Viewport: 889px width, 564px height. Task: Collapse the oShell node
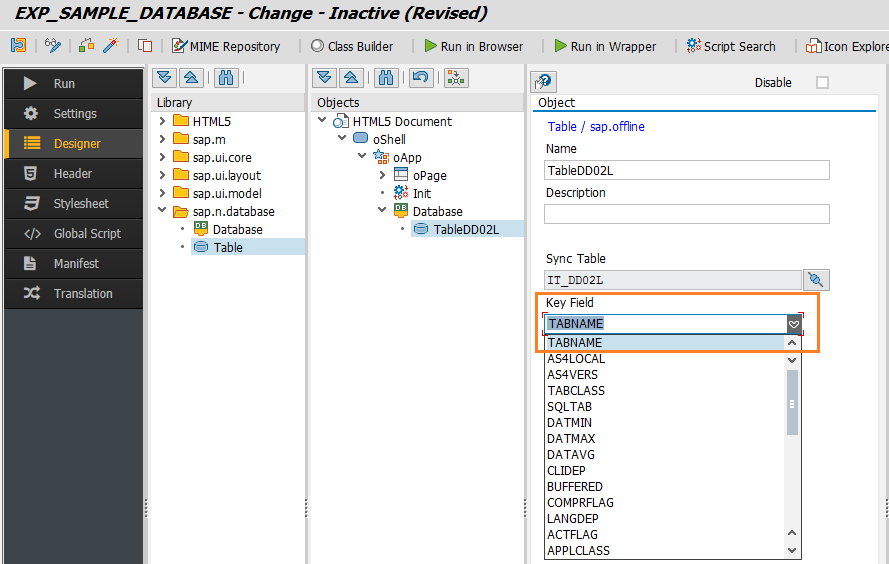coord(342,138)
